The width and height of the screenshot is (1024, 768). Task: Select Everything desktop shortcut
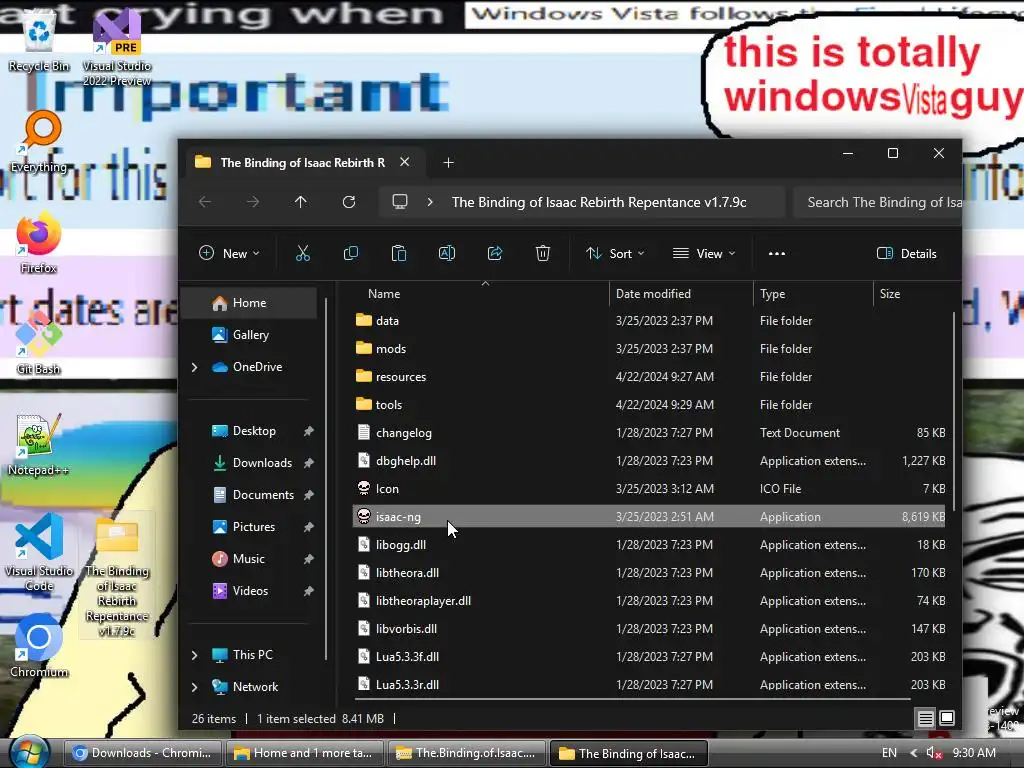(x=39, y=142)
